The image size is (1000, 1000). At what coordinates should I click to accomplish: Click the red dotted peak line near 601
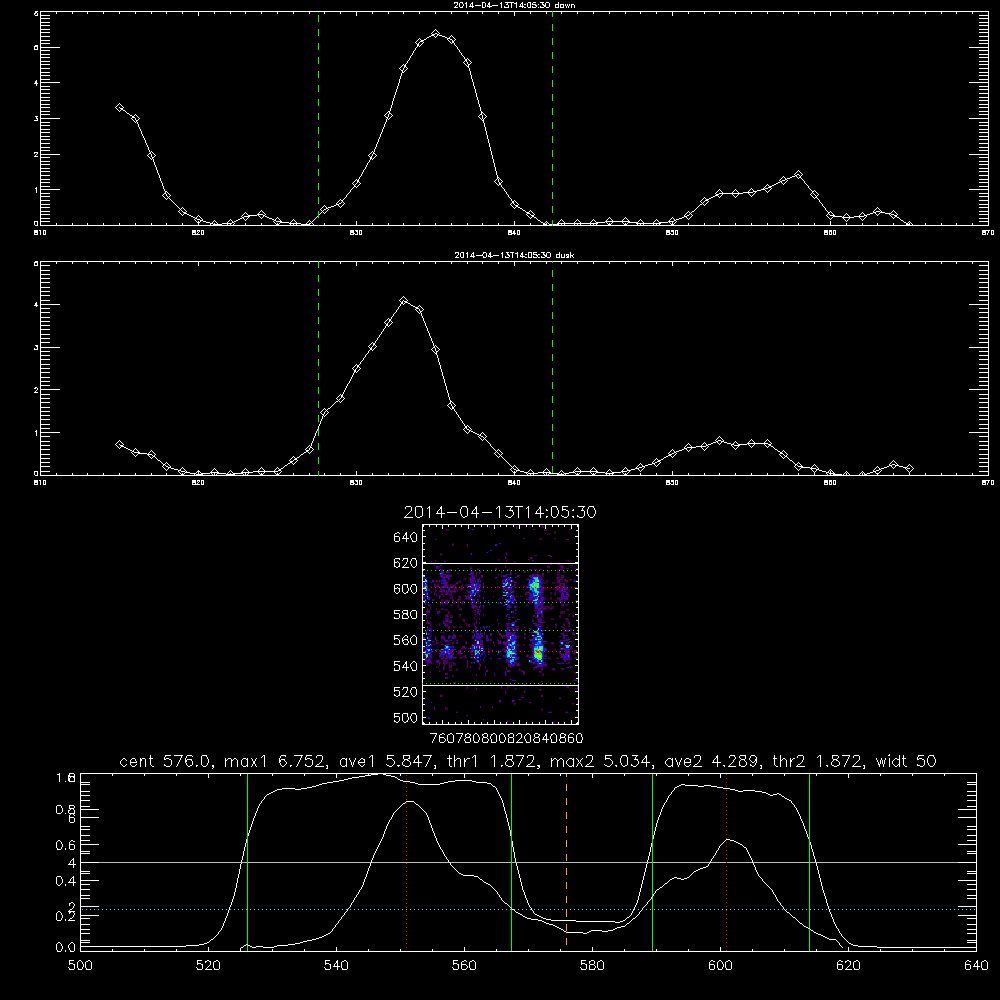click(x=726, y=861)
